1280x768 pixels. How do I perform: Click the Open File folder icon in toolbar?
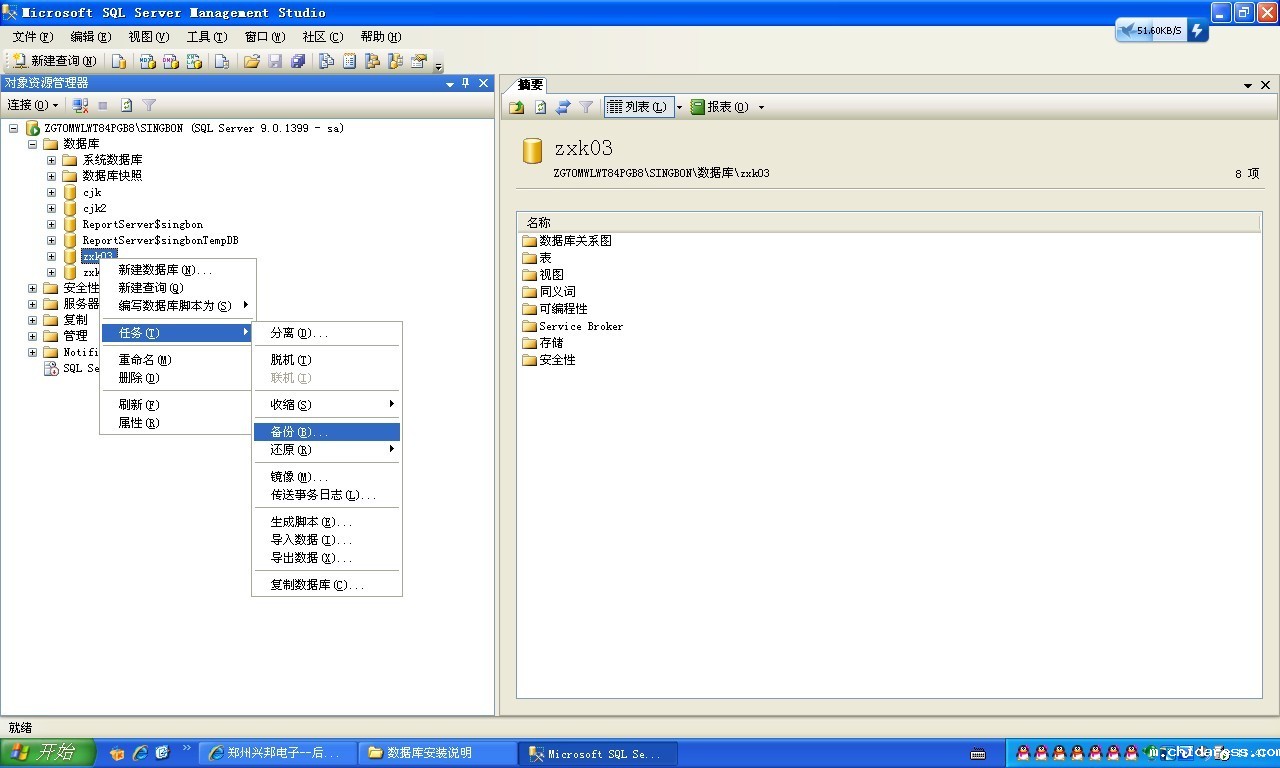coord(252,61)
